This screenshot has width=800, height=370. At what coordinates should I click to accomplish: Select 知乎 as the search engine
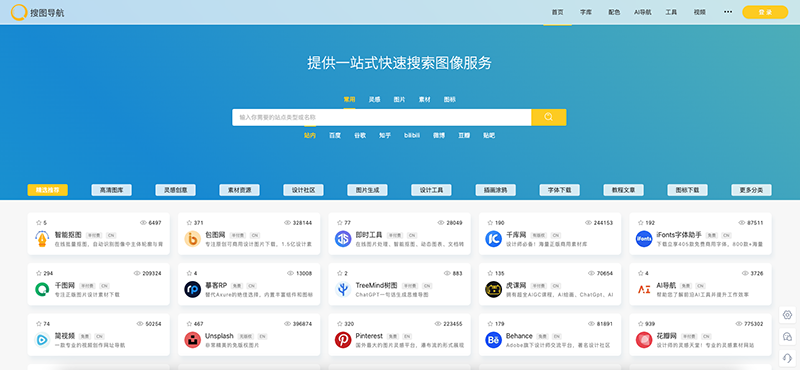tap(385, 136)
